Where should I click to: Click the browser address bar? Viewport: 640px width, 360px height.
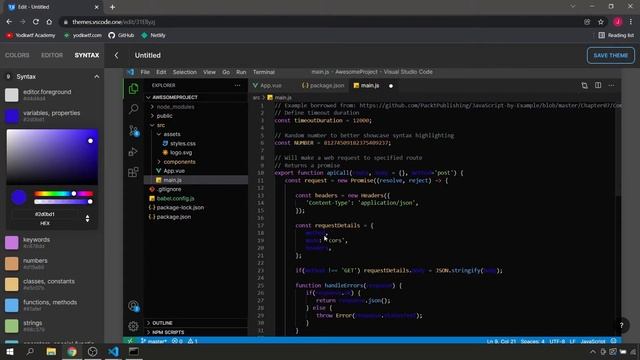(x=318, y=22)
